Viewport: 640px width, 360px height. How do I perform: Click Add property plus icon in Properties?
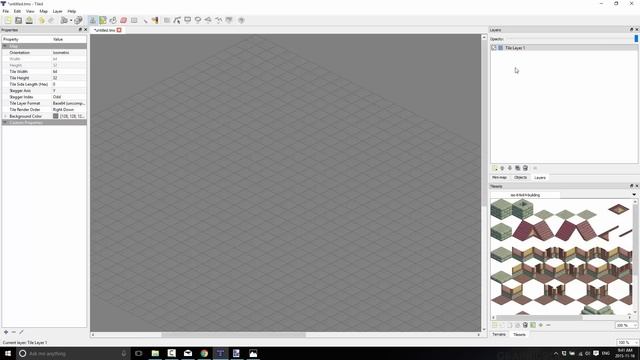[6, 332]
